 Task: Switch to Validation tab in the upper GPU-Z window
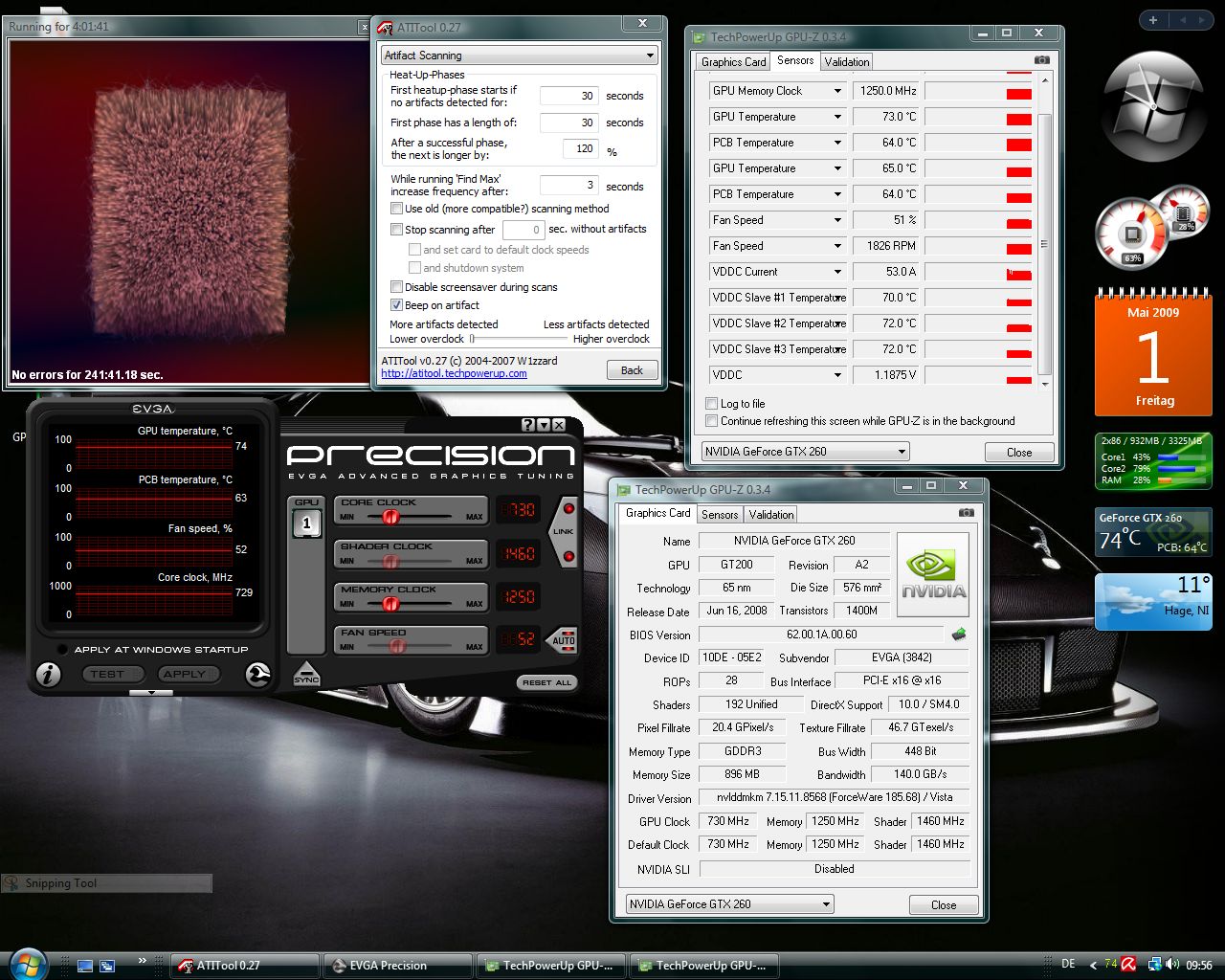click(x=847, y=62)
